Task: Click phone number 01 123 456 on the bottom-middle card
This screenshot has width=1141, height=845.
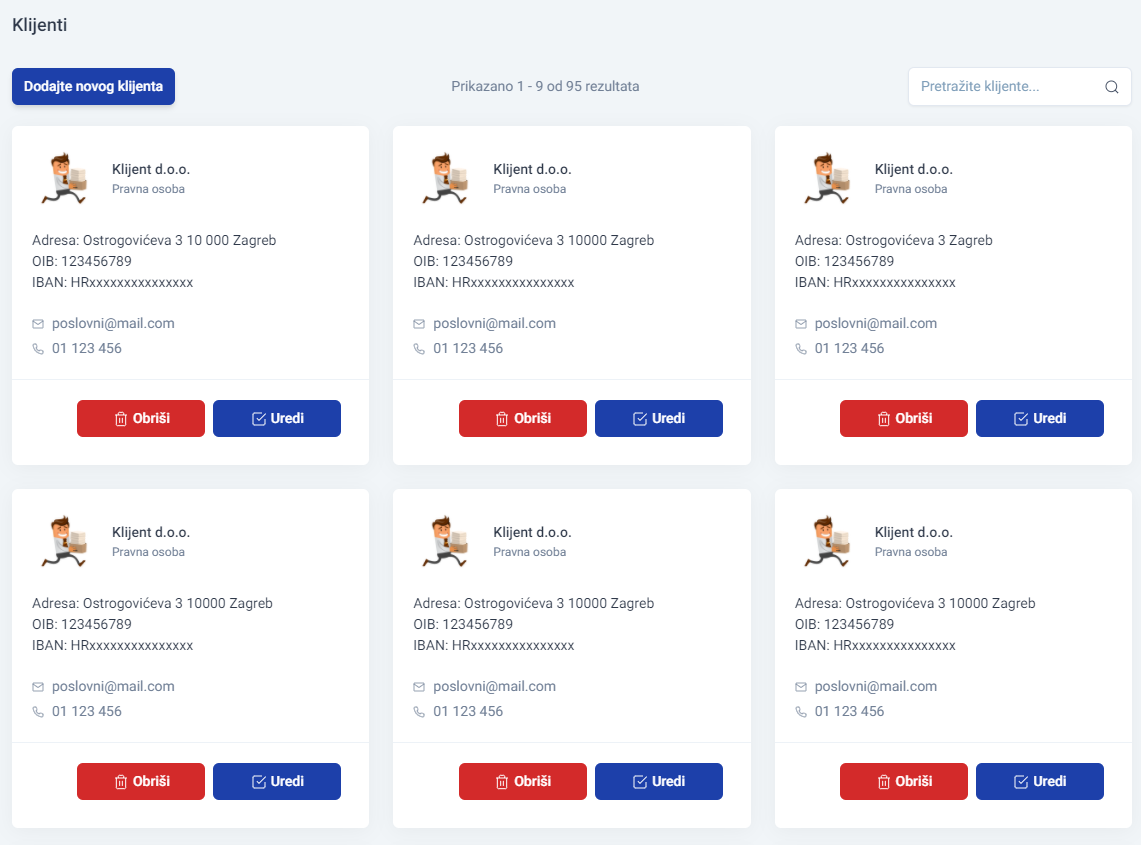Action: (468, 711)
